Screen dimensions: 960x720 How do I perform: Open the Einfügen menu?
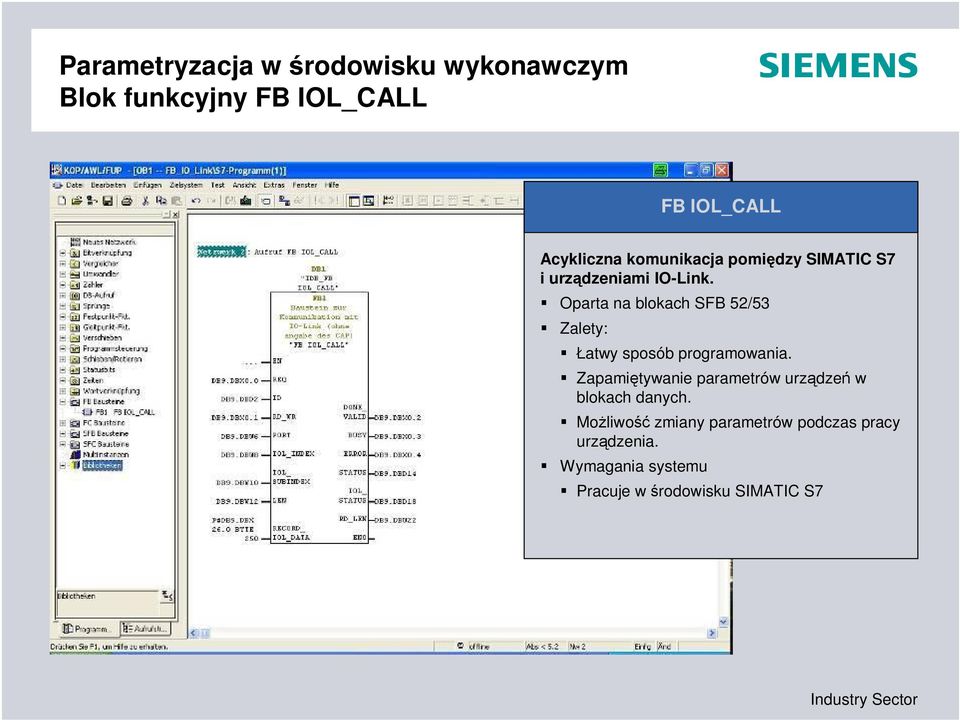click(x=148, y=185)
